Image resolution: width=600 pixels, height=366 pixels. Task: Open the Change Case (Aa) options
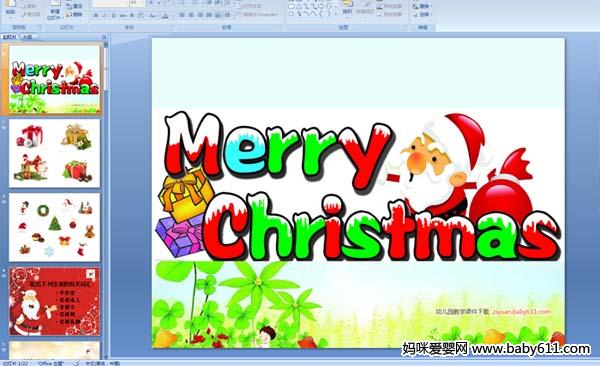[153, 15]
